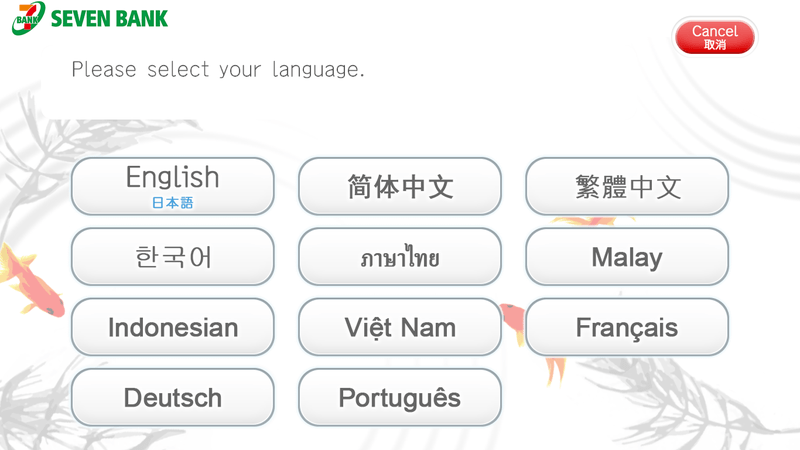The width and height of the screenshot is (800, 450).
Task: Choose the Việt Nam language button
Action: coord(400,327)
